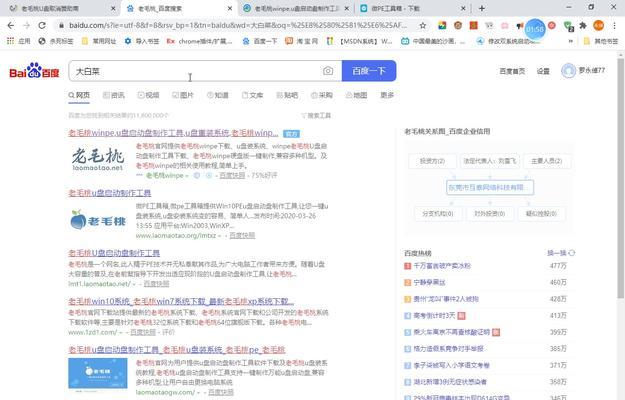The image size is (625, 400).
Task: Click the user avatar next to 罗永浩77
Action: coord(568,71)
